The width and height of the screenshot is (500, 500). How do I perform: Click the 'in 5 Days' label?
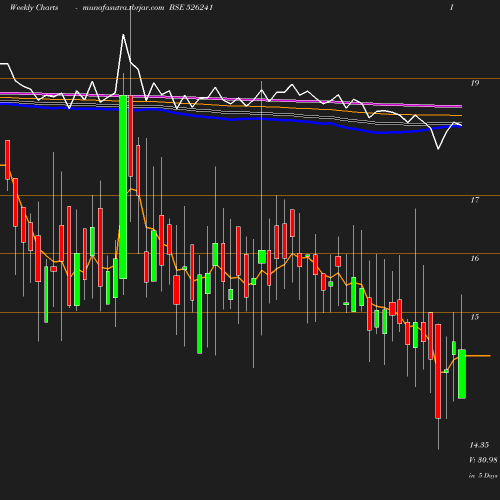click(483, 475)
